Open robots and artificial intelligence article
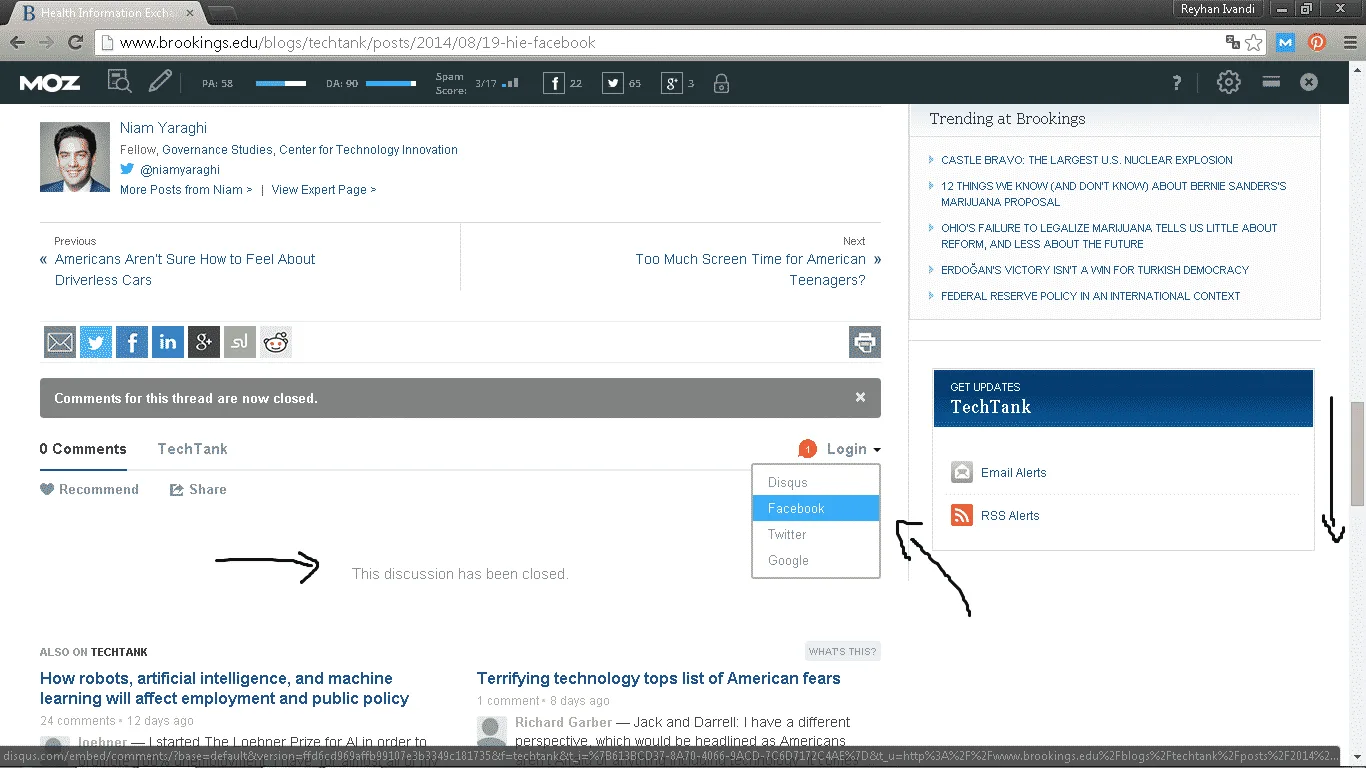Screen dimensions: 1366x768 [224, 688]
